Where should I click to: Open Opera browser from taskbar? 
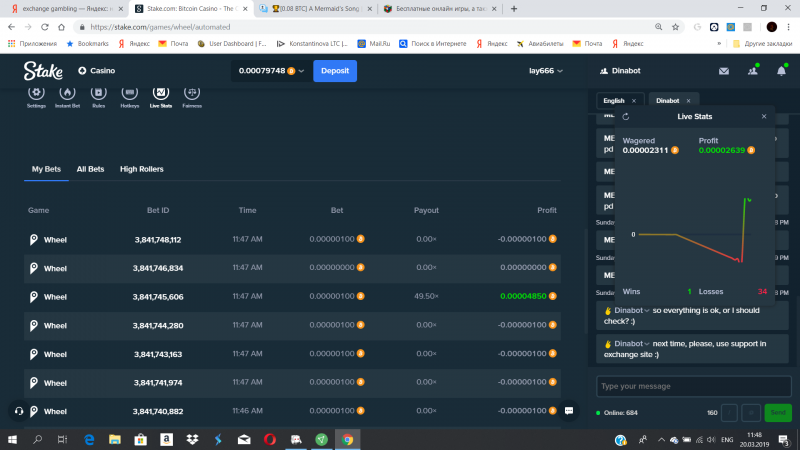[x=270, y=440]
